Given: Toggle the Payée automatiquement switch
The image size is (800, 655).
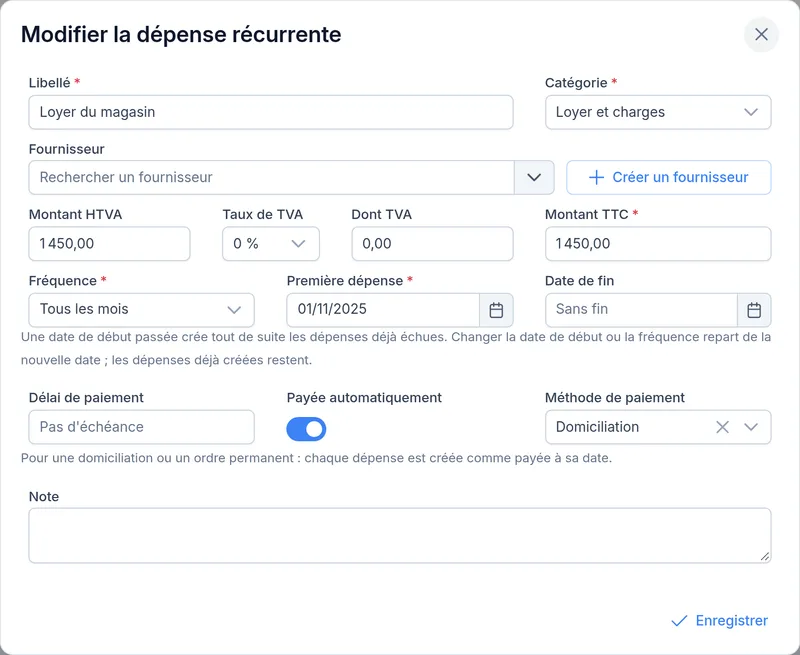Looking at the screenshot, I should [306, 429].
